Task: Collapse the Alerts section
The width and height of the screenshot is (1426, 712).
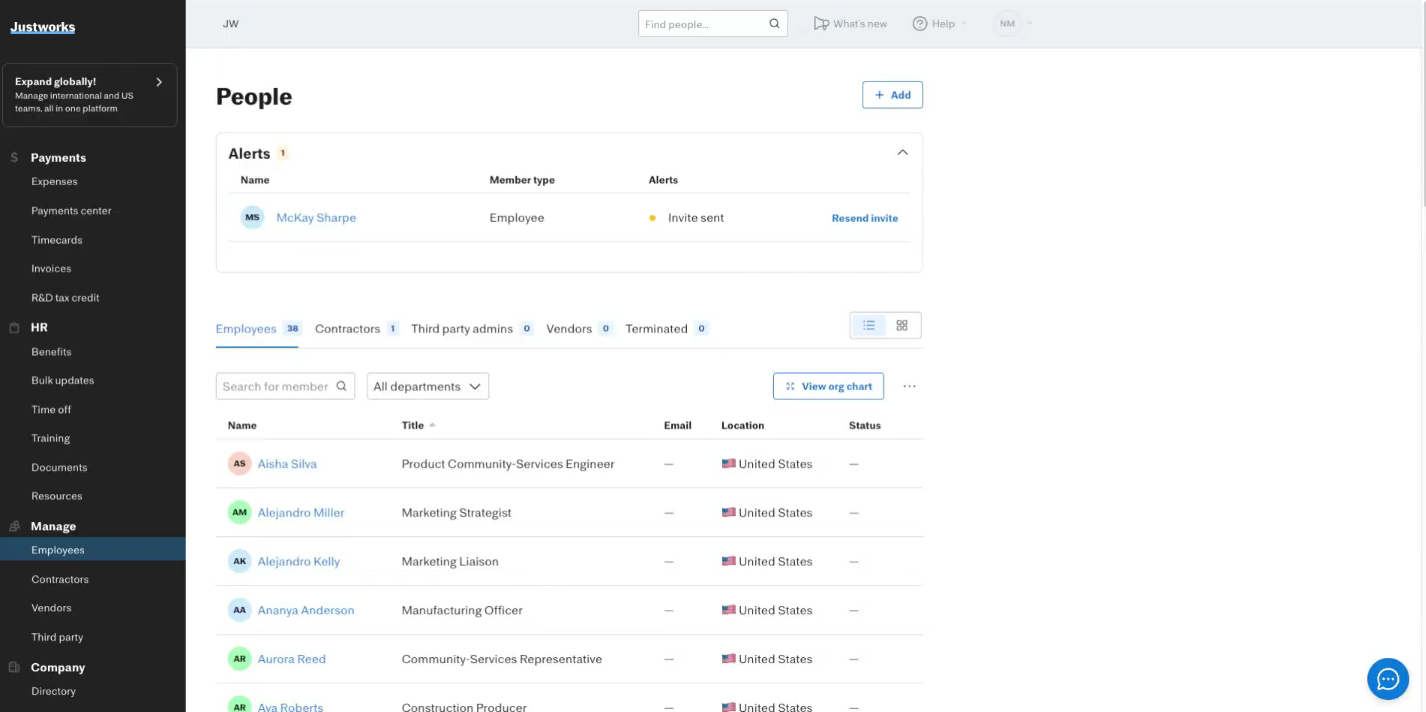Action: click(902, 152)
